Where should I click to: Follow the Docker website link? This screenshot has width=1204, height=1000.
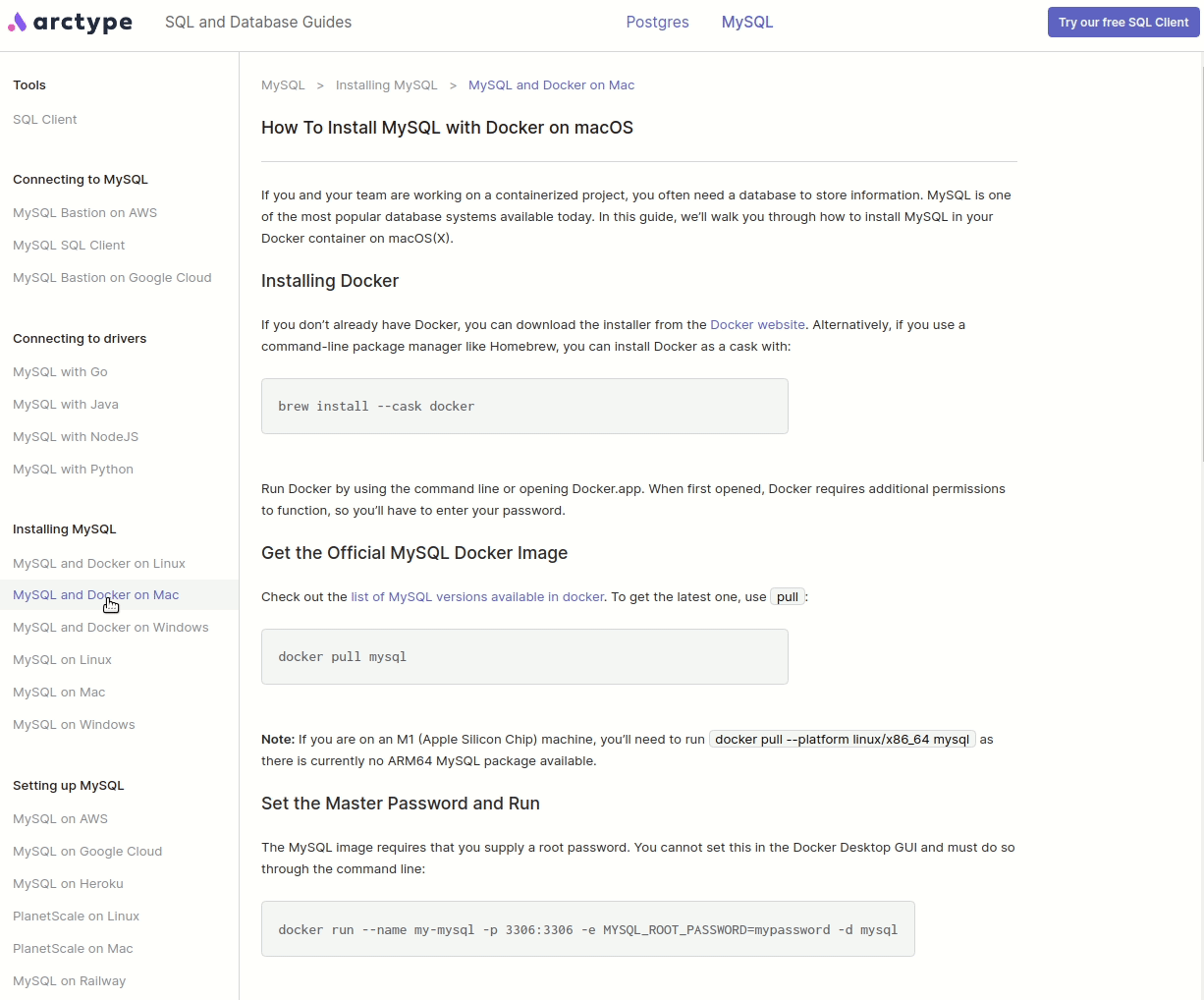point(757,324)
